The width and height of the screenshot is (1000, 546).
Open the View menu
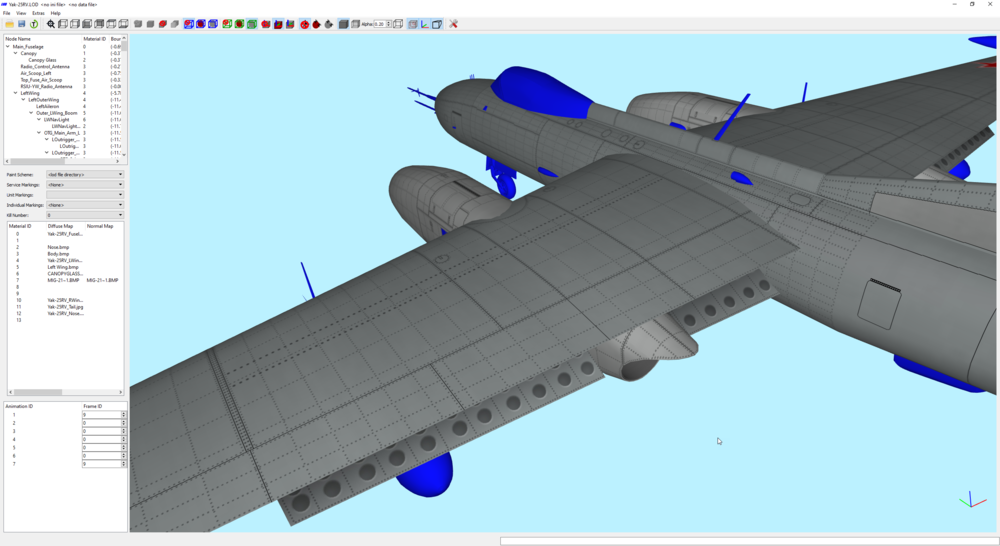point(21,13)
